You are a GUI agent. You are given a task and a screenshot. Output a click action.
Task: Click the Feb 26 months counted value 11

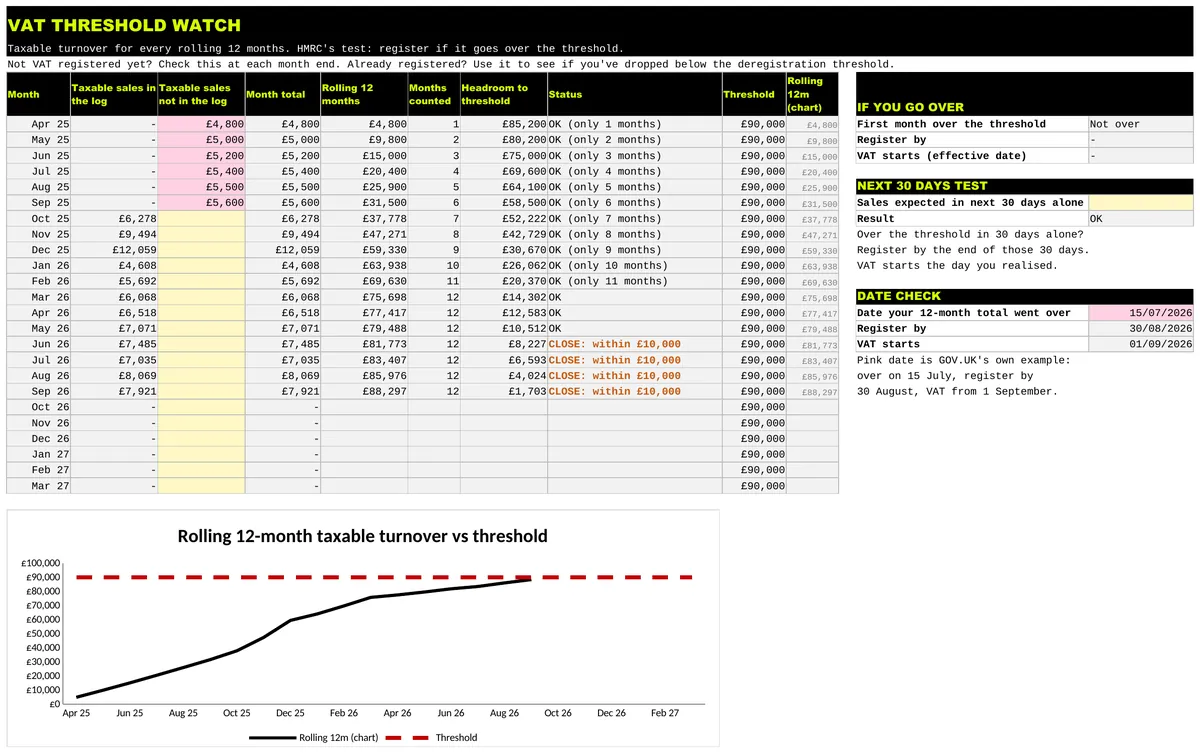[433, 281]
